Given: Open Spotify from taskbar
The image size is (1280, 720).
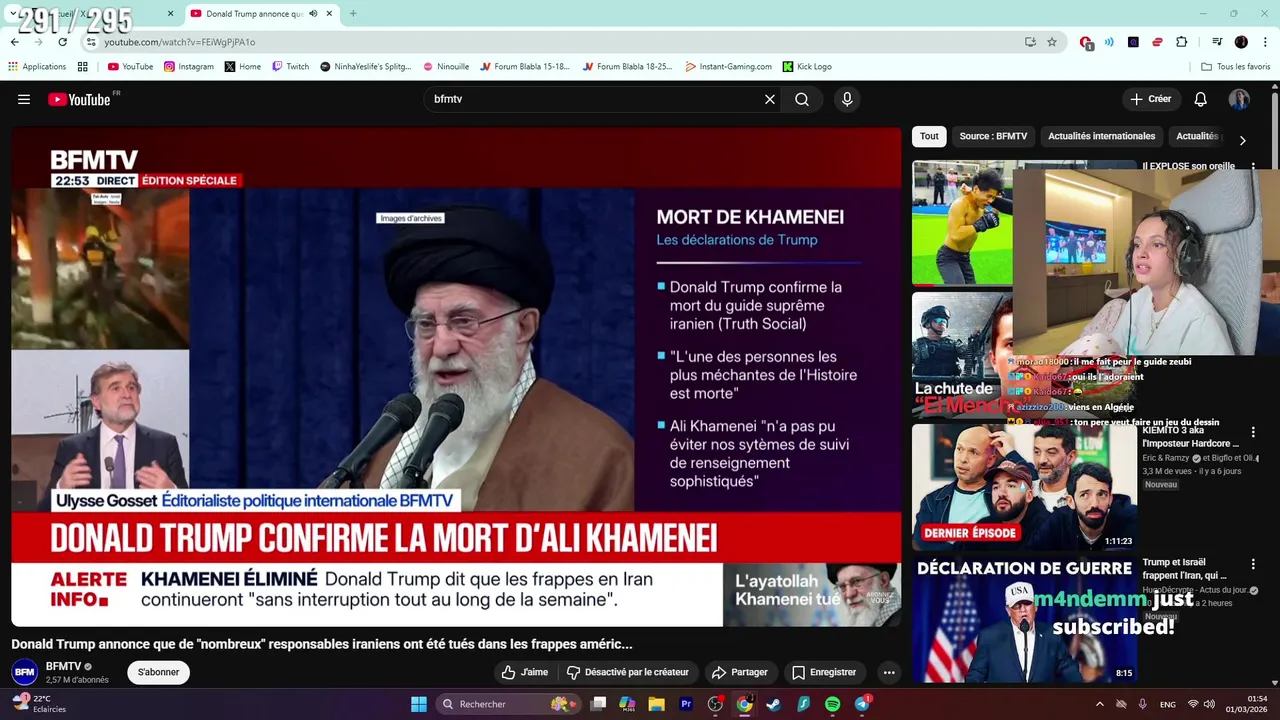Looking at the screenshot, I should [833, 704].
